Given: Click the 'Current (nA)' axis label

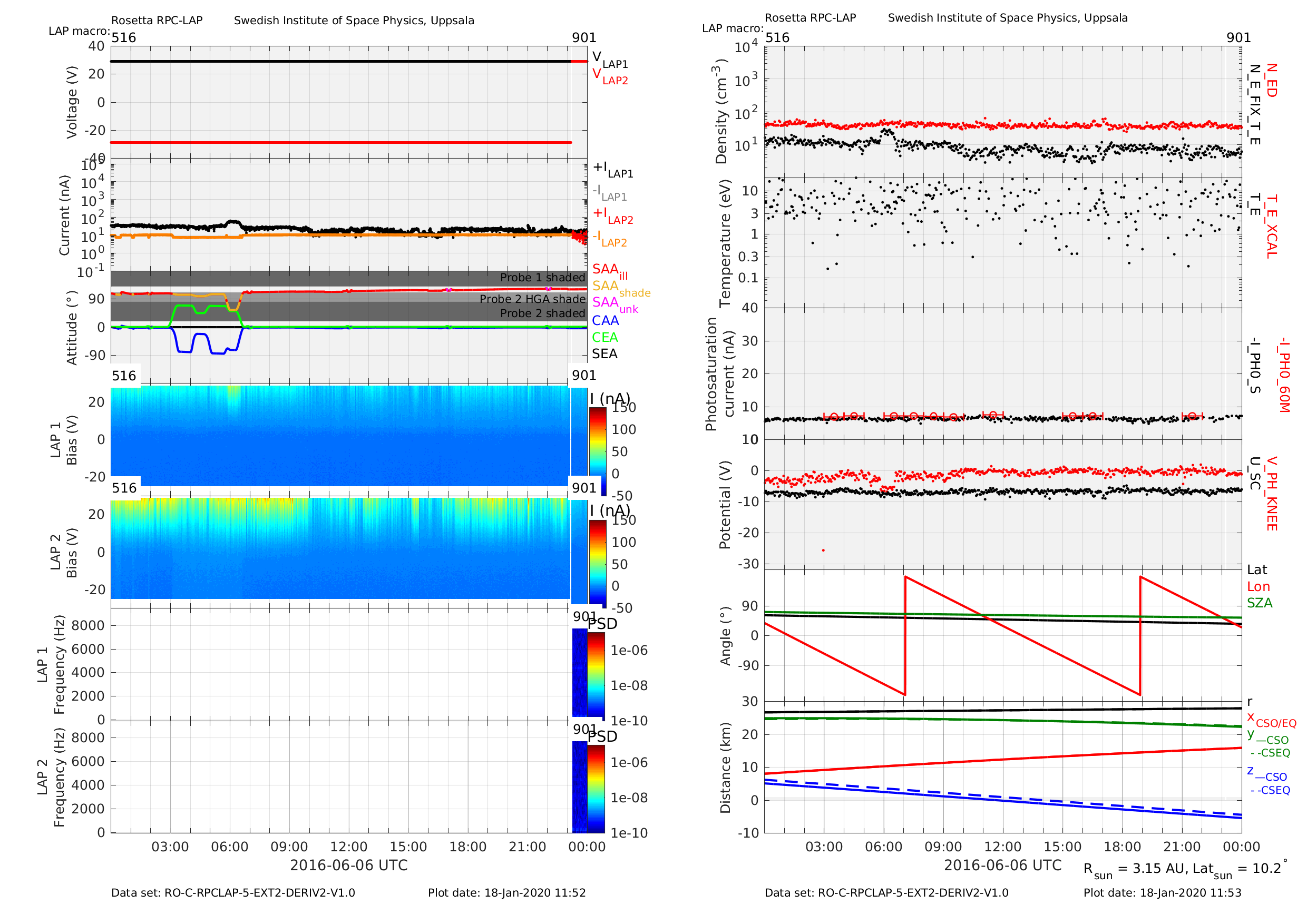Looking at the screenshot, I should click(64, 215).
